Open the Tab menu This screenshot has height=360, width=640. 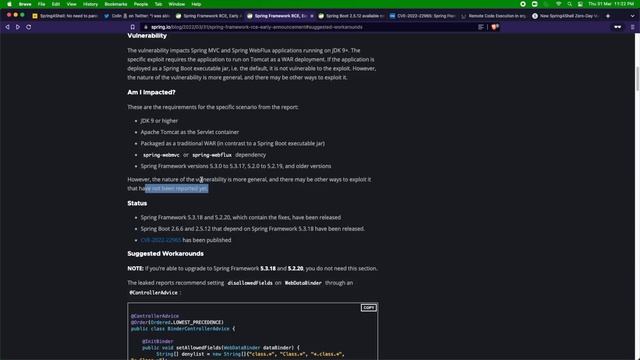[x=158, y=4]
